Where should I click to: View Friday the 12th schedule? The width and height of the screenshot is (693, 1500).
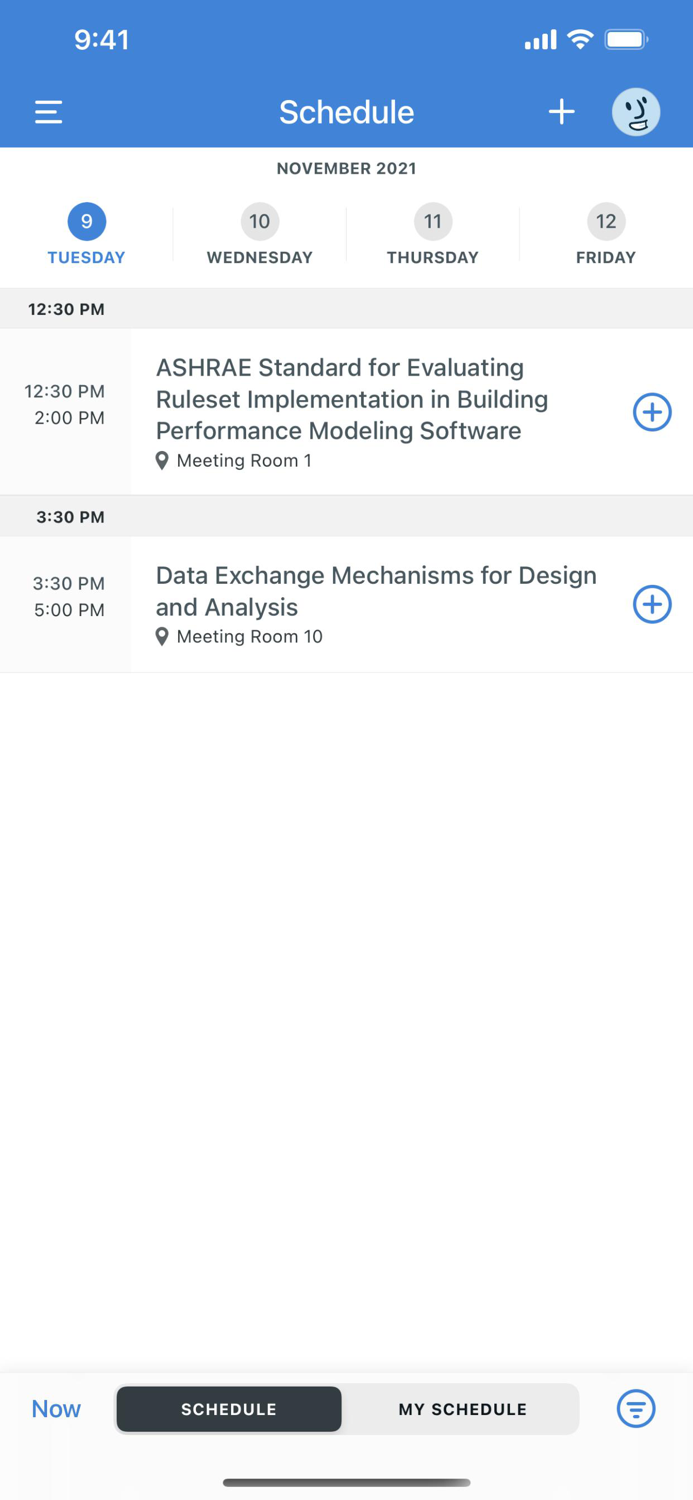(606, 234)
